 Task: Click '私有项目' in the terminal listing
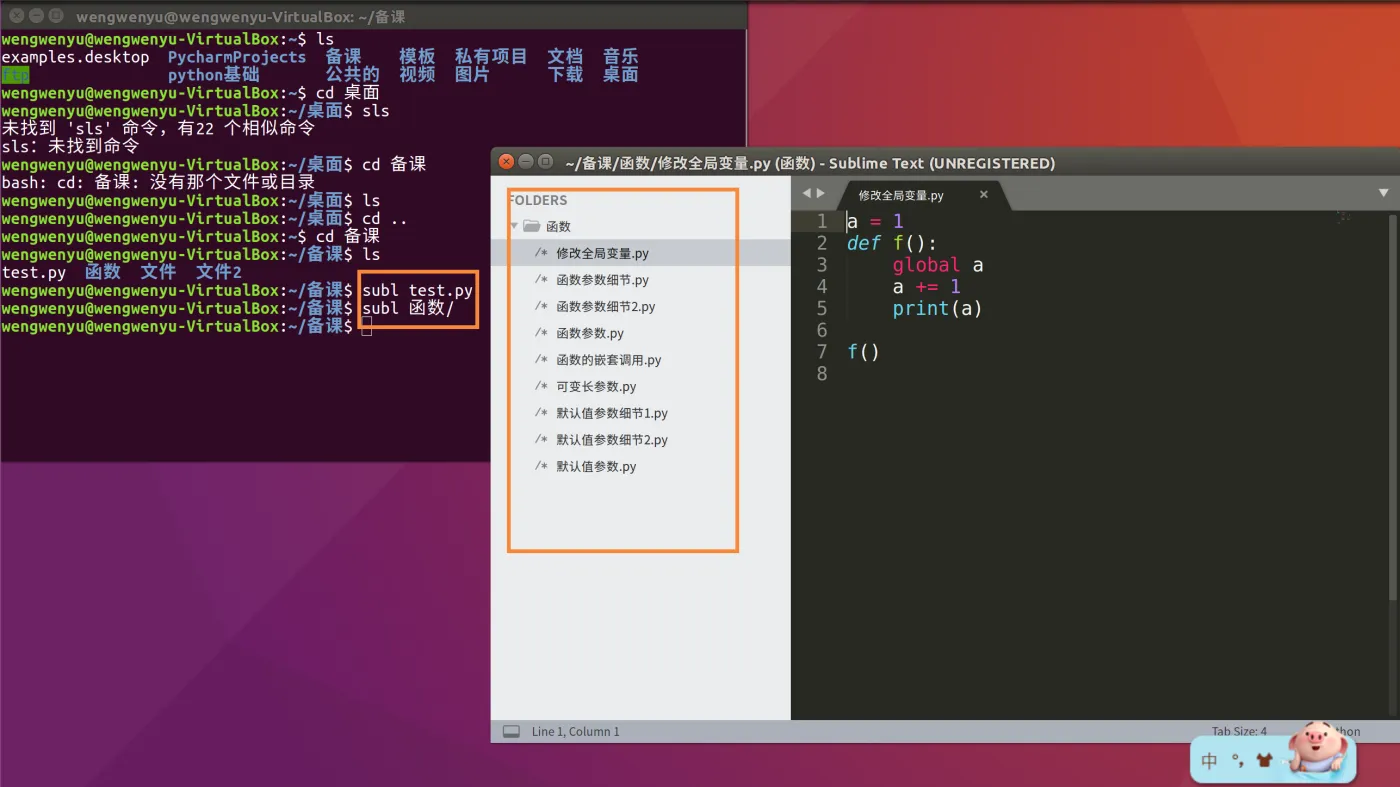click(491, 57)
